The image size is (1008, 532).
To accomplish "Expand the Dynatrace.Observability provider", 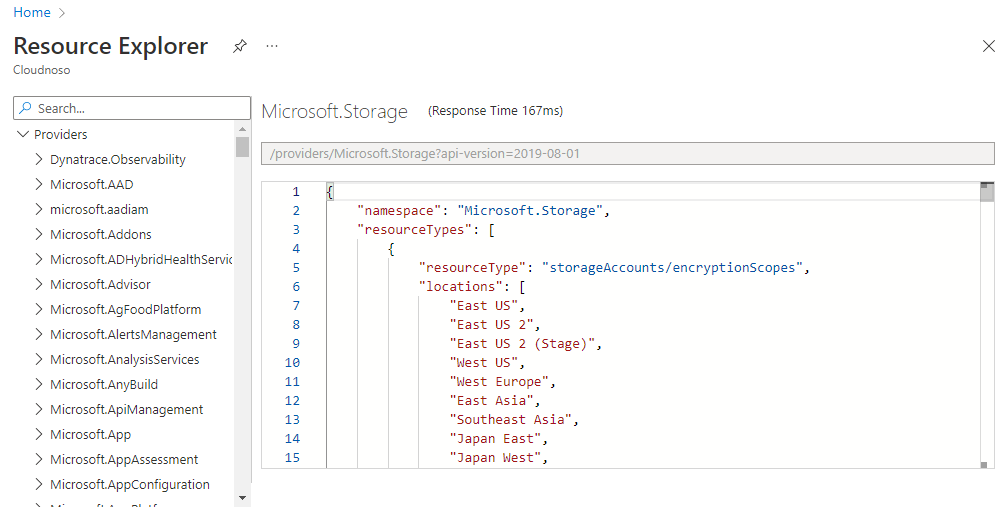I will click(39, 159).
